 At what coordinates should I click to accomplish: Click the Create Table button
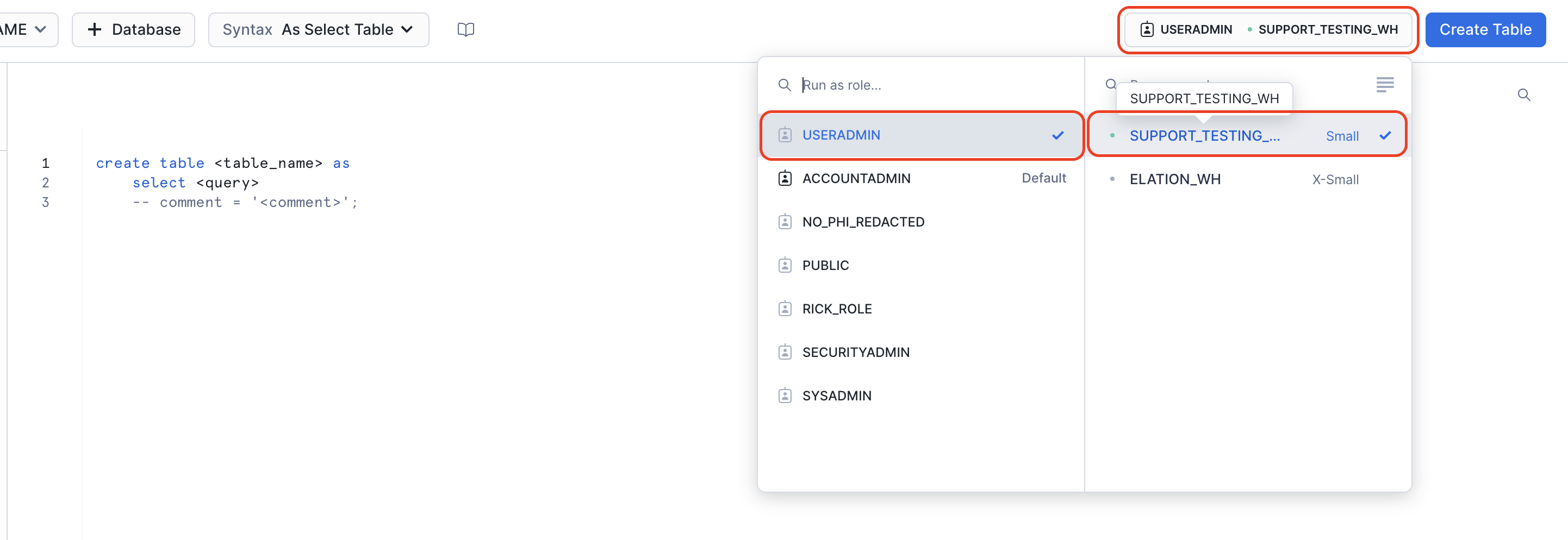click(1485, 30)
